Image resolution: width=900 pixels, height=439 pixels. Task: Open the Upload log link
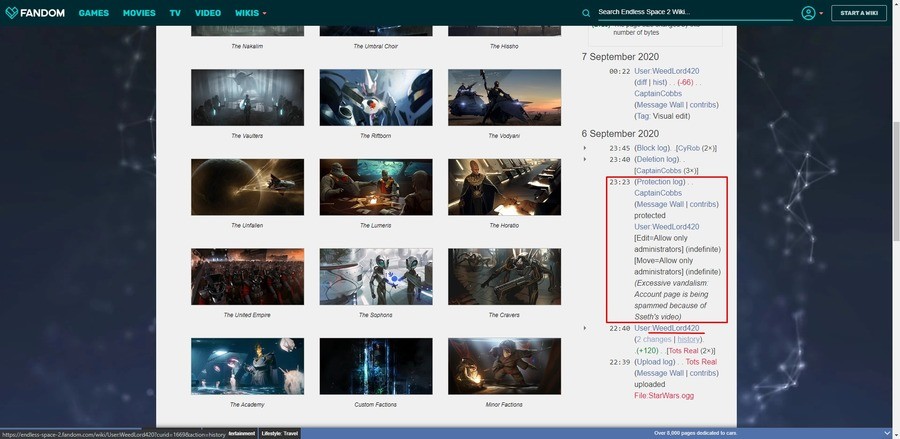[x=655, y=362]
